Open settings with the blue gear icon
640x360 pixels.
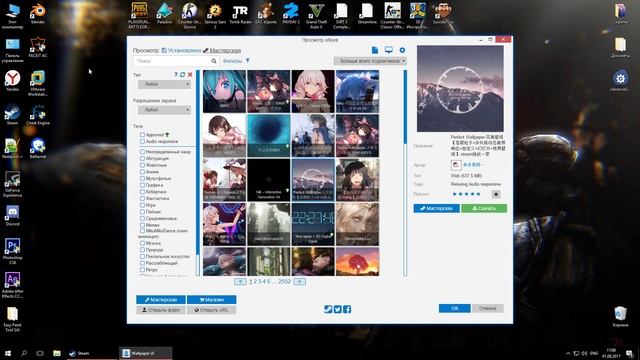coord(402,50)
